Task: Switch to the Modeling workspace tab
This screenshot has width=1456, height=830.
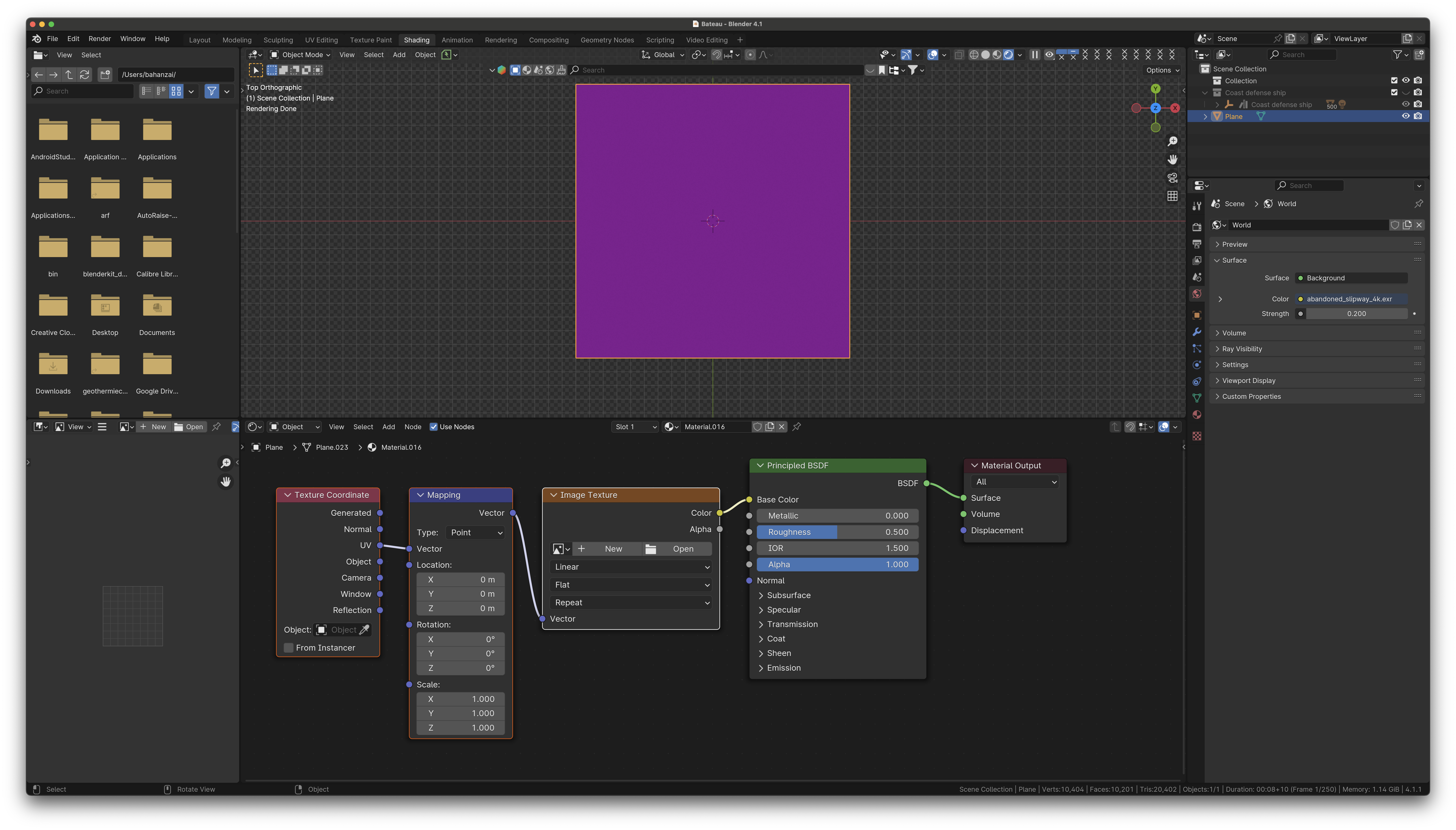Action: (x=237, y=40)
